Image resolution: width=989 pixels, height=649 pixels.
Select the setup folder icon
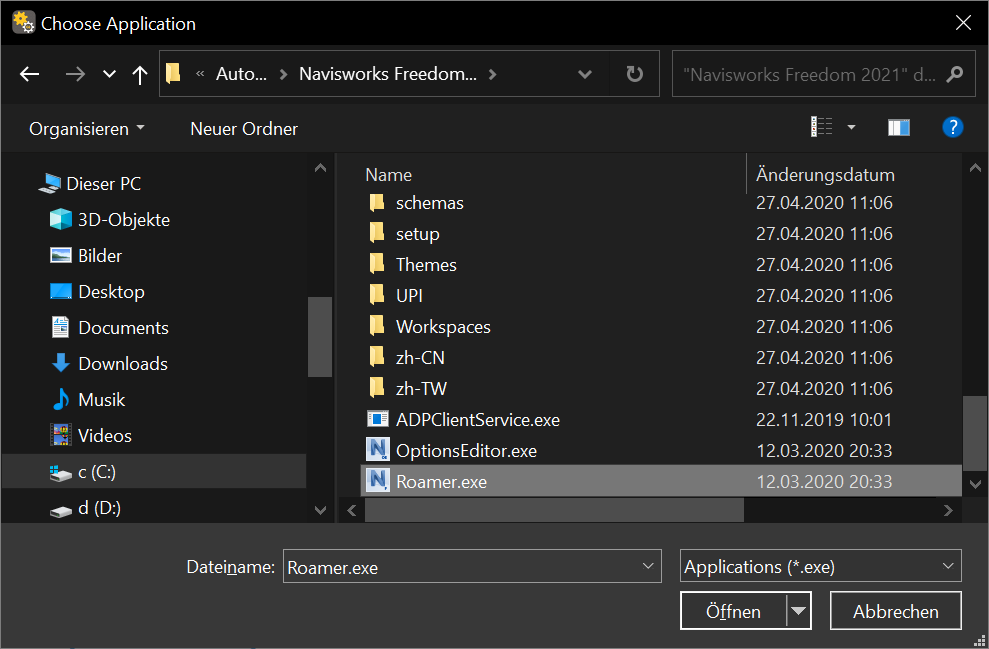[x=377, y=233]
